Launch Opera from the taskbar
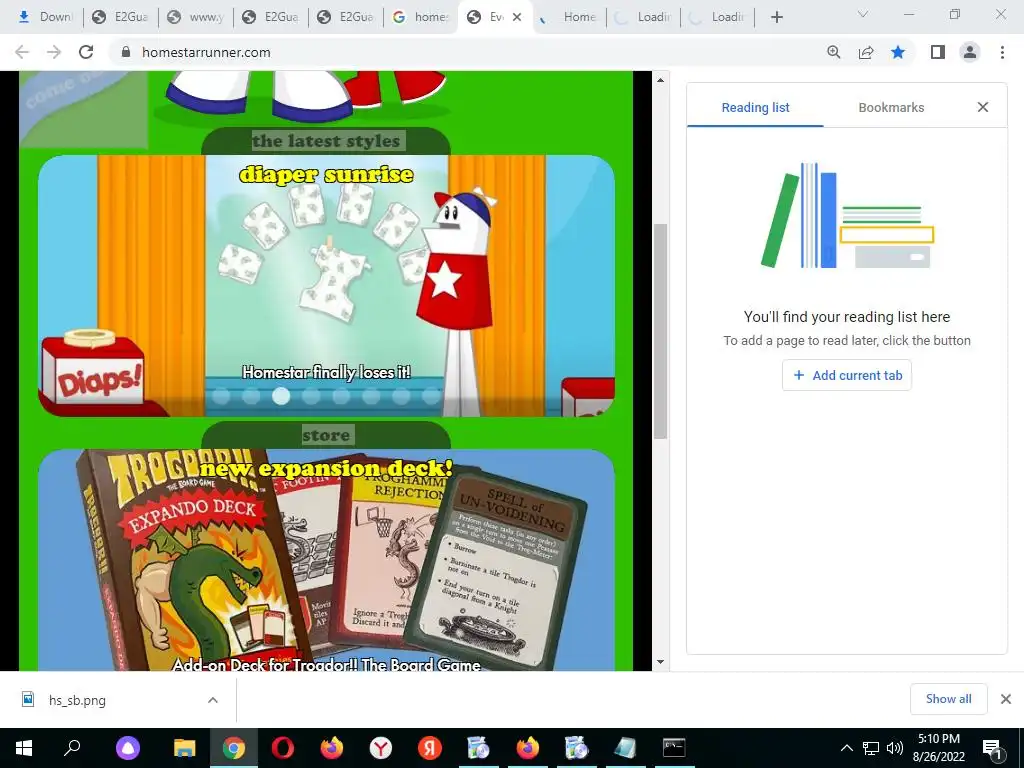Image resolution: width=1024 pixels, height=768 pixels. tap(283, 748)
